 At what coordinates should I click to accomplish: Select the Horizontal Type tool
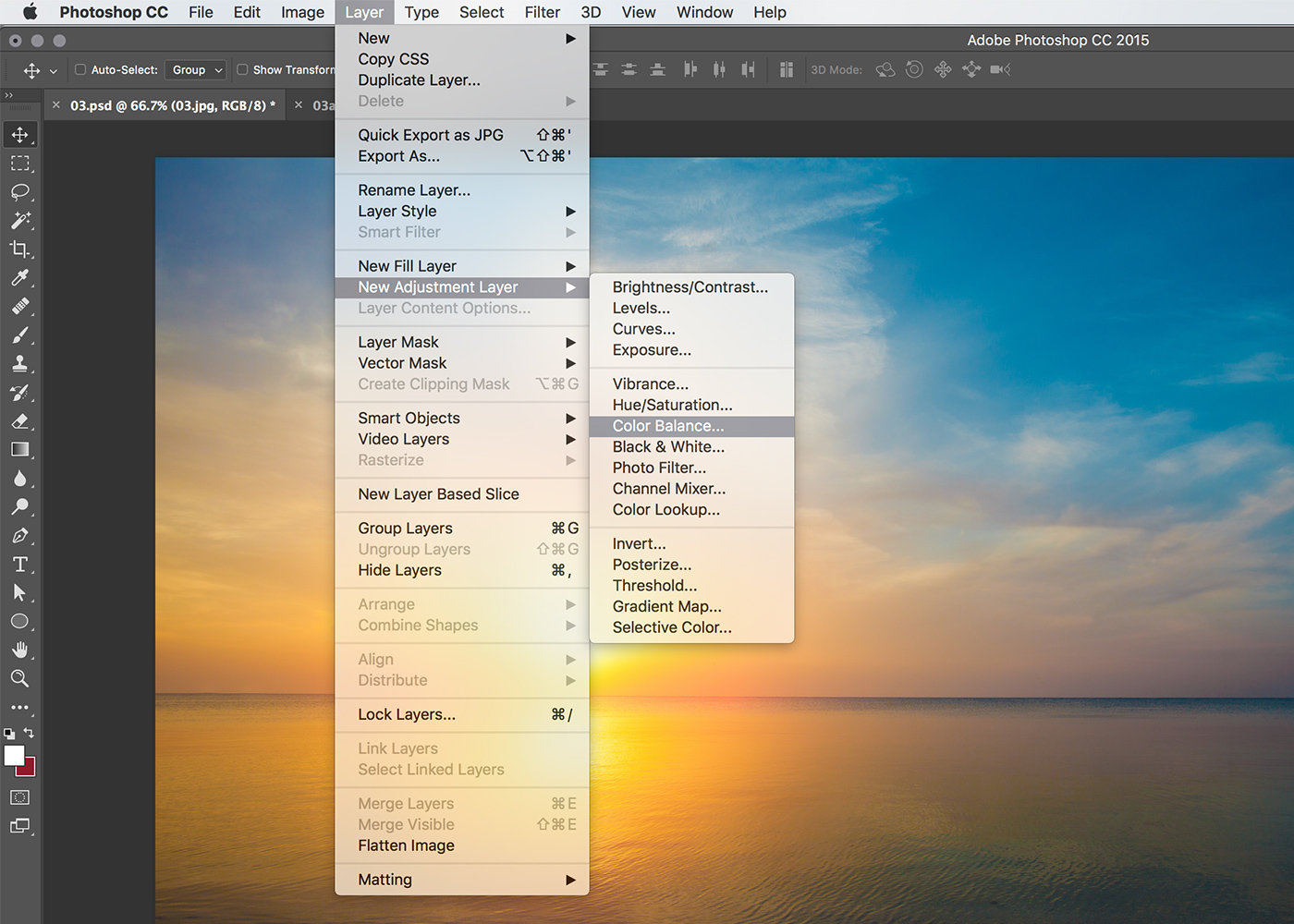(20, 565)
